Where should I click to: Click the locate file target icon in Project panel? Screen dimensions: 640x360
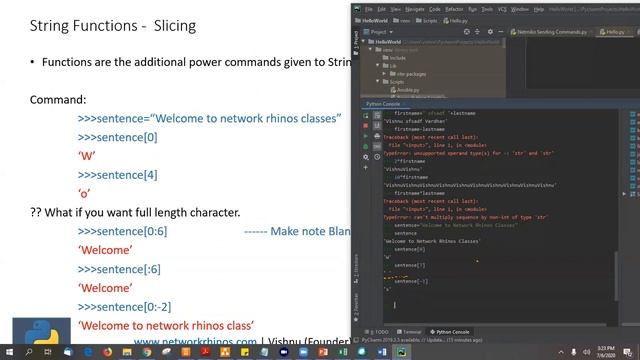tap(467, 32)
